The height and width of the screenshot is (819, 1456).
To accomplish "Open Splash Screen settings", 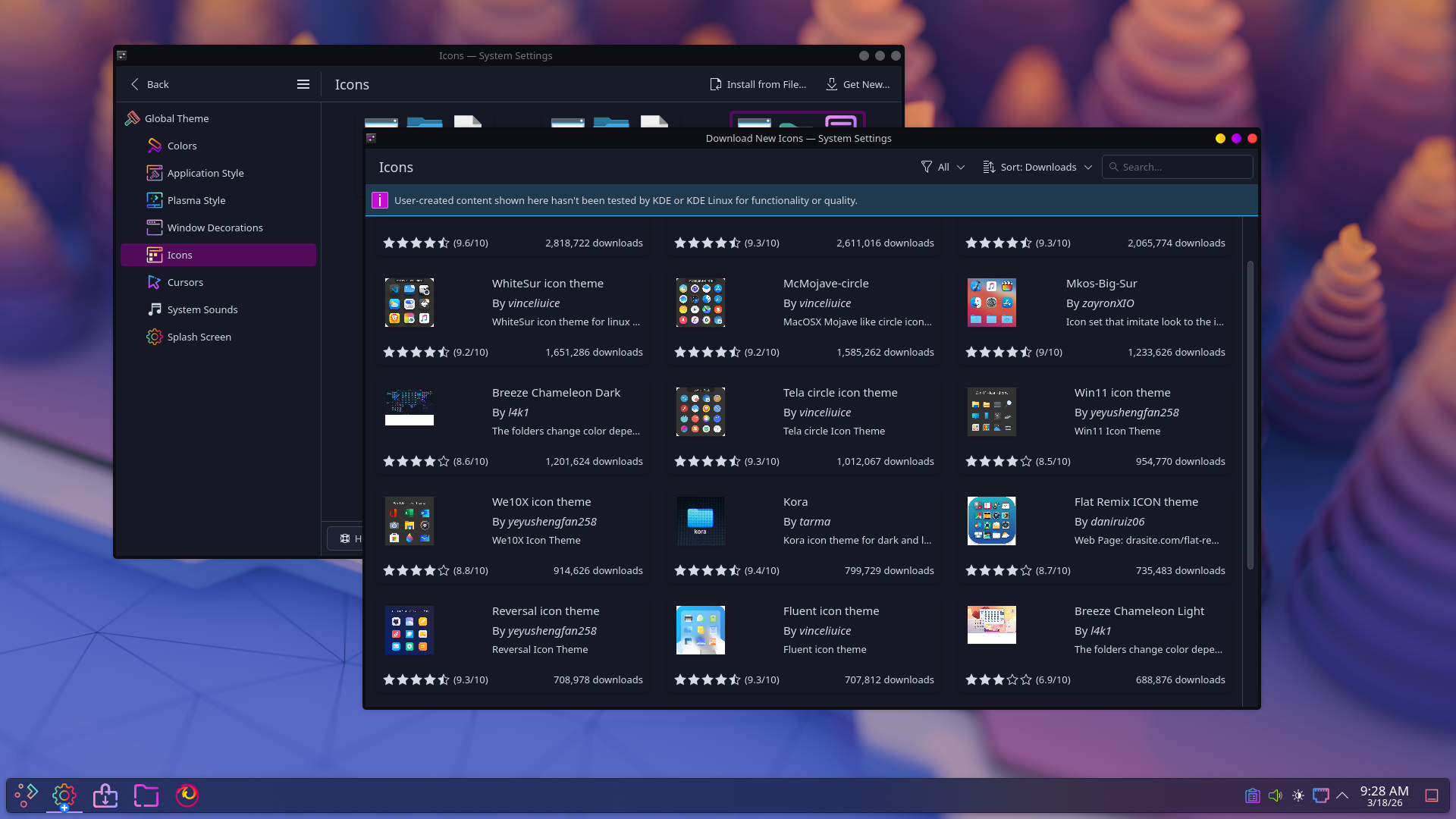I will pyautogui.click(x=199, y=337).
